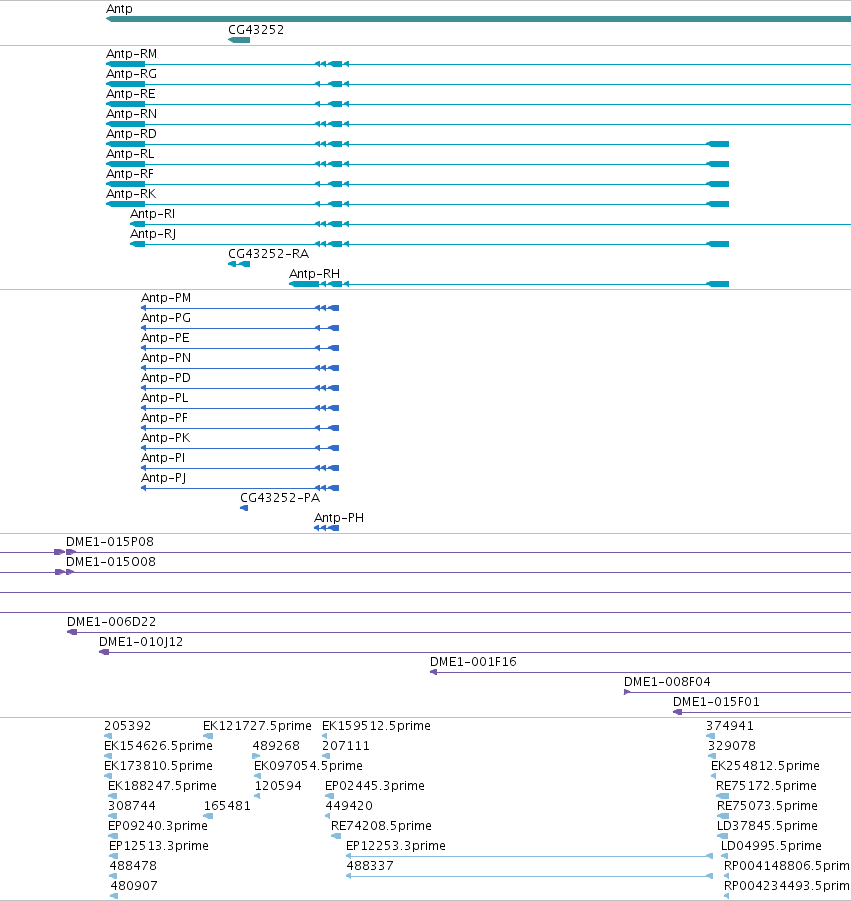Select EST feature 308744
This screenshot has height=901, width=851.
click(132, 806)
